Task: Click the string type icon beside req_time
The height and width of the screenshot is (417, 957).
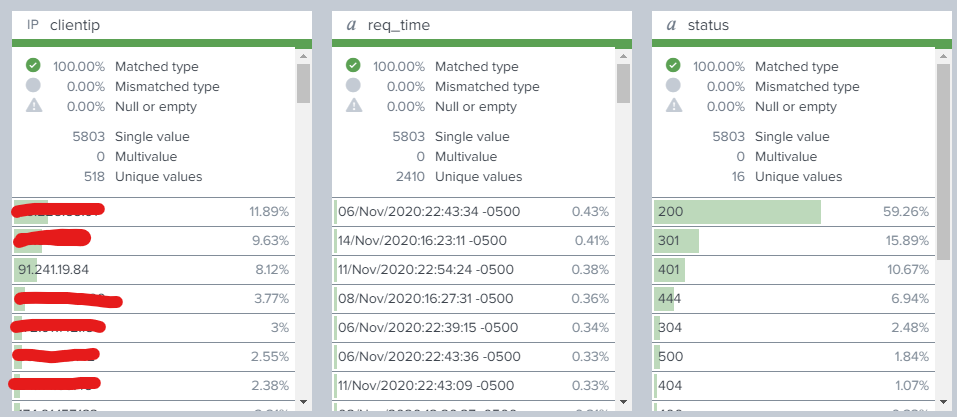Action: pyautogui.click(x=350, y=25)
